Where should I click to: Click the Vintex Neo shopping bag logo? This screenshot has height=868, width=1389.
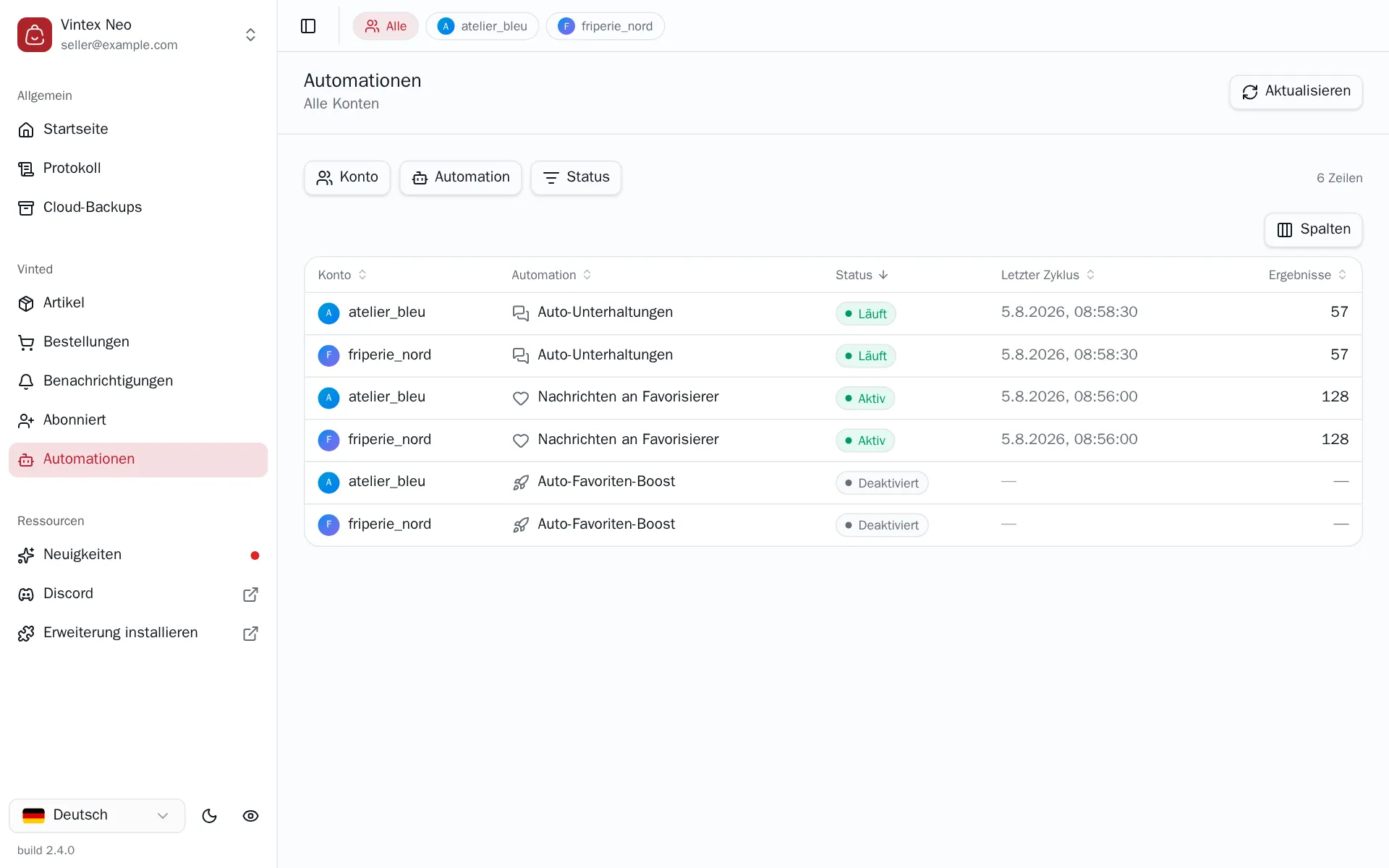coord(35,35)
